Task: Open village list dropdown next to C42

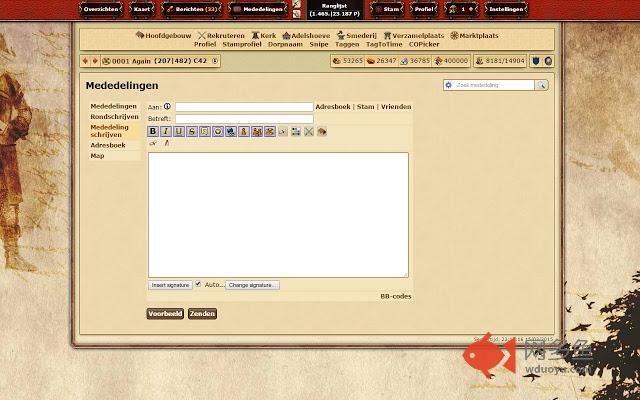Action: coord(215,61)
